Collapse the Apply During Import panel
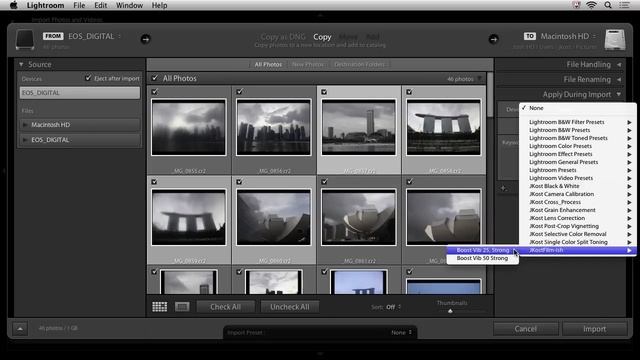The height and width of the screenshot is (360, 640). 619,95
